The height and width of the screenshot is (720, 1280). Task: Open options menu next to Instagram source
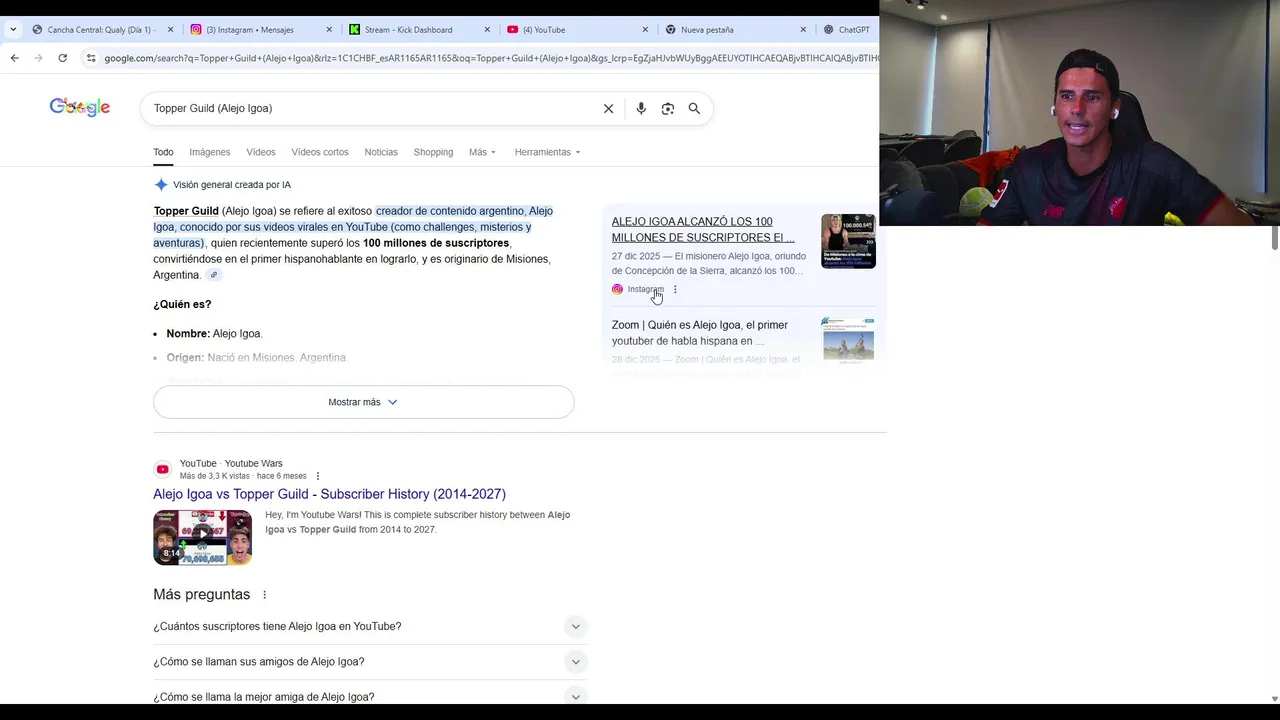tap(675, 289)
